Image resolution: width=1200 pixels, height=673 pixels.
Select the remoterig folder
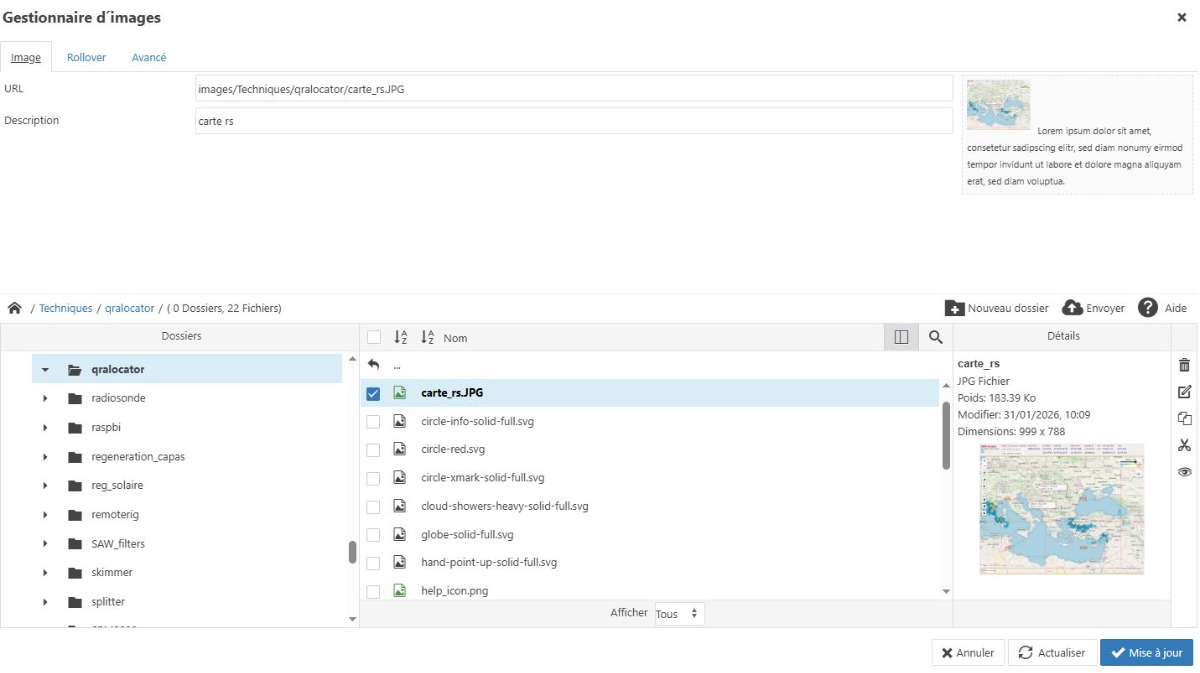(x=115, y=515)
